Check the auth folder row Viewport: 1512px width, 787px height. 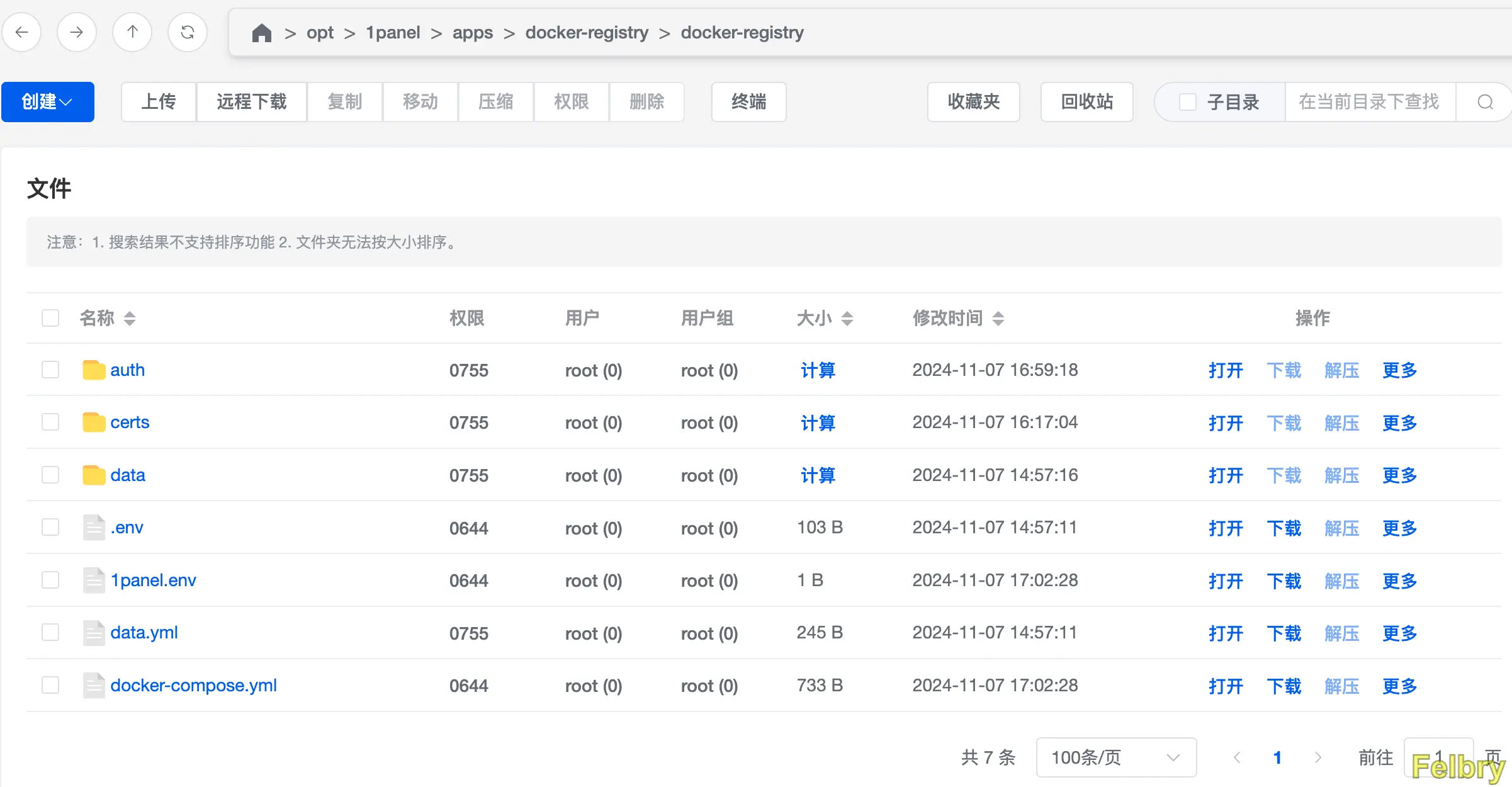pyautogui.click(x=50, y=370)
